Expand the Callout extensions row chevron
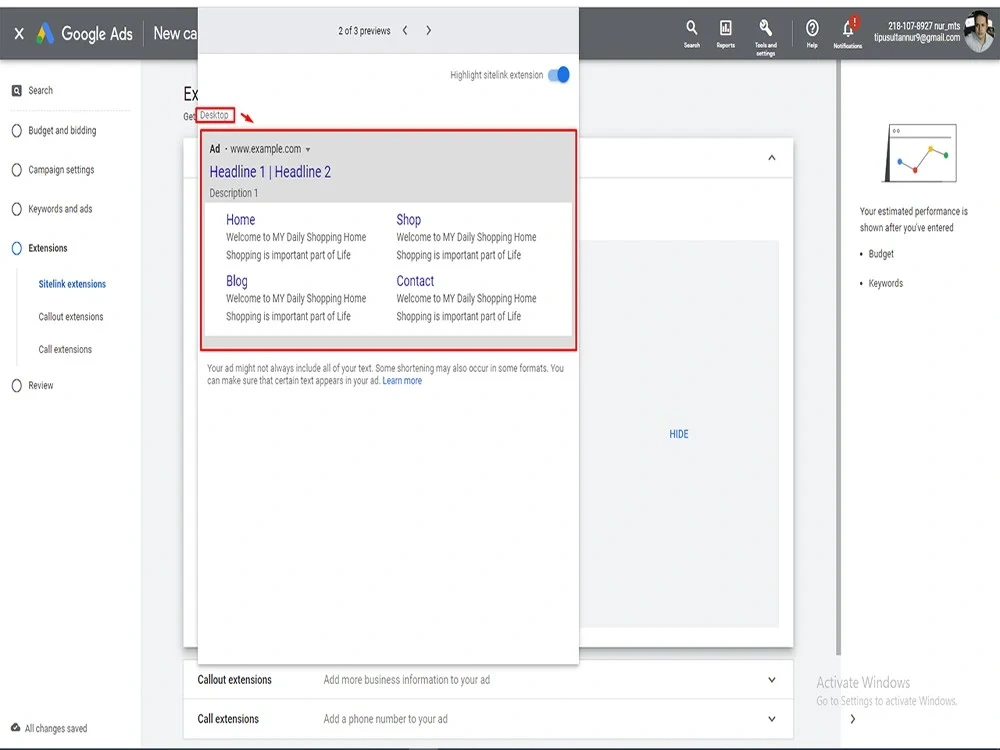 pos(772,680)
